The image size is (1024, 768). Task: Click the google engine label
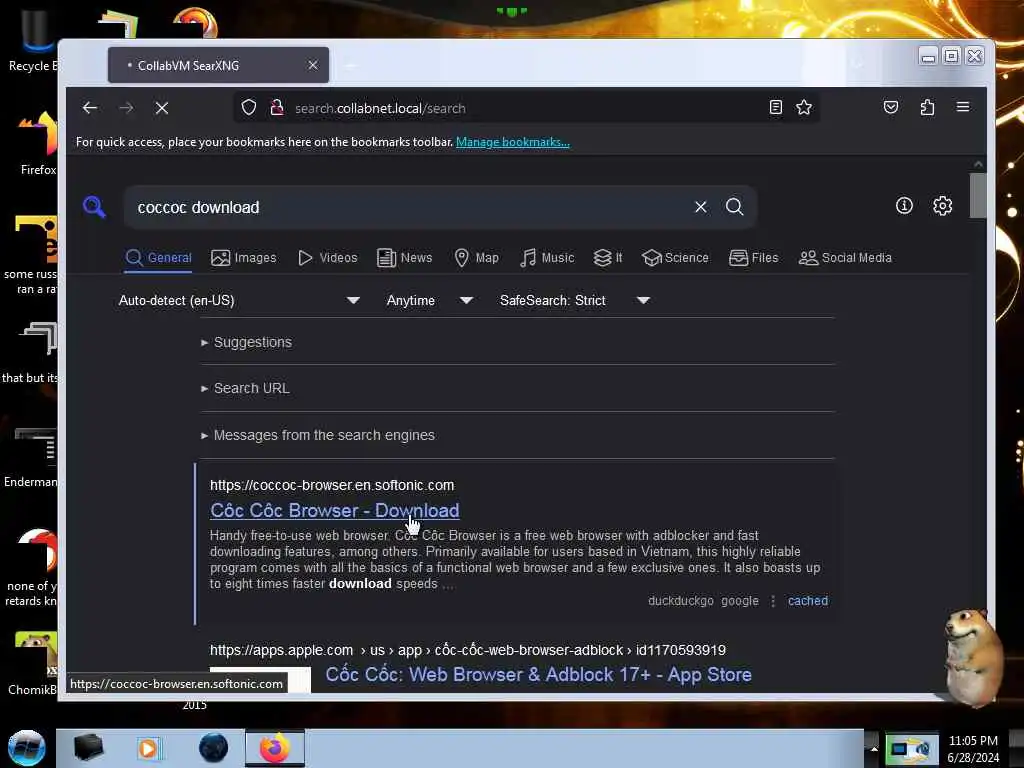(739, 601)
